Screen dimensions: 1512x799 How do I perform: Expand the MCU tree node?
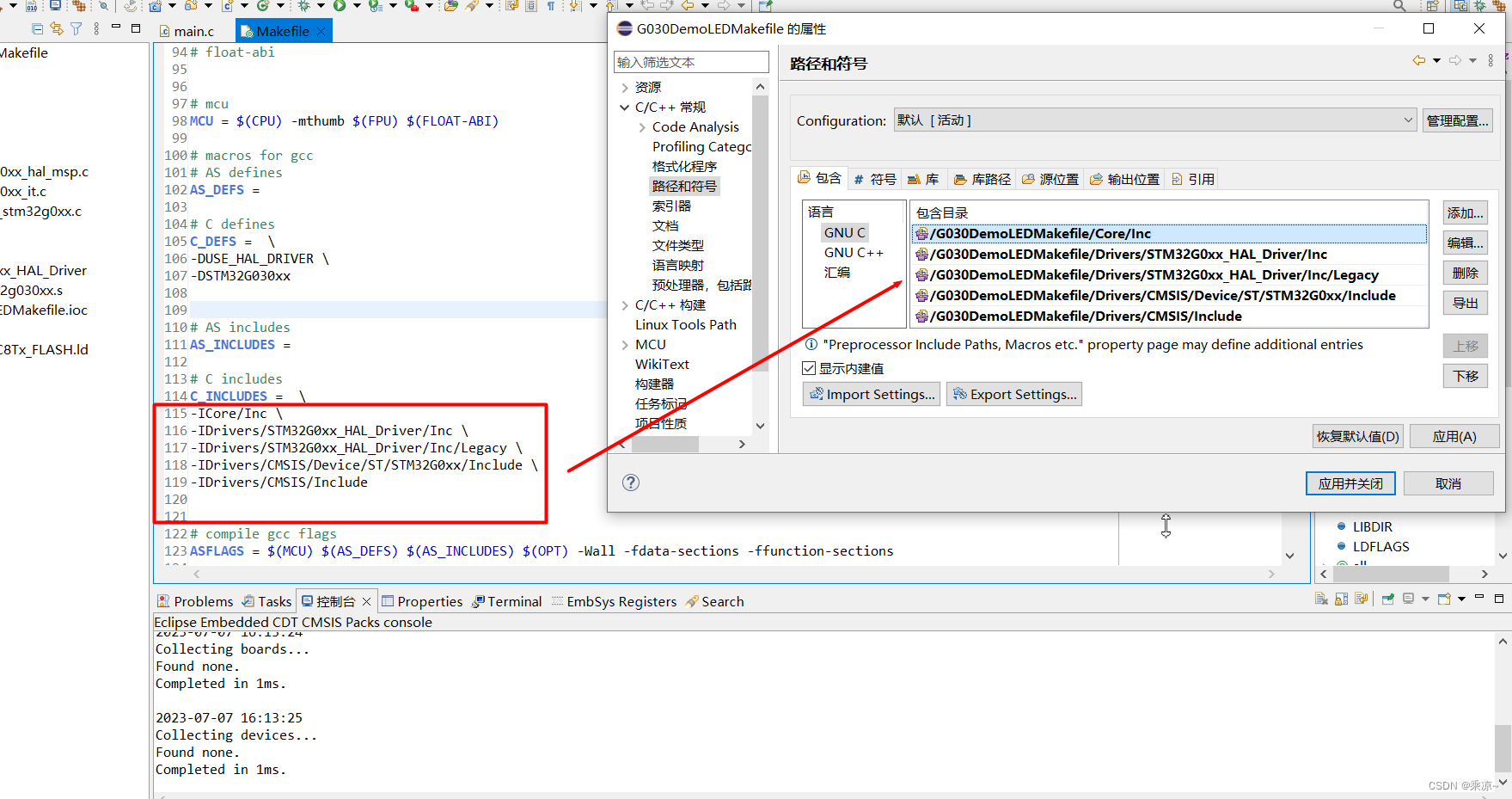pos(625,344)
